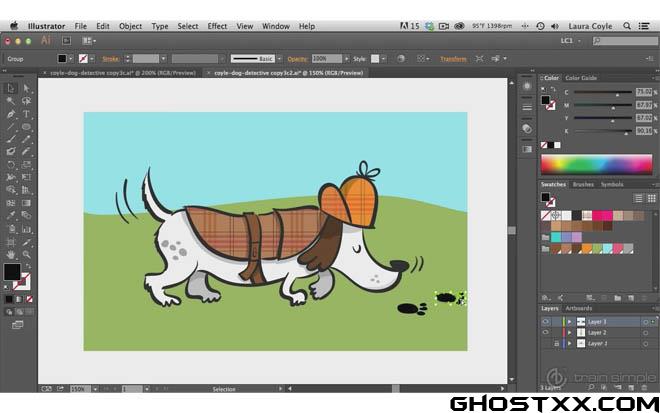This screenshot has height=413, width=660.
Task: Select the Rotate tool
Action: pos(11,165)
